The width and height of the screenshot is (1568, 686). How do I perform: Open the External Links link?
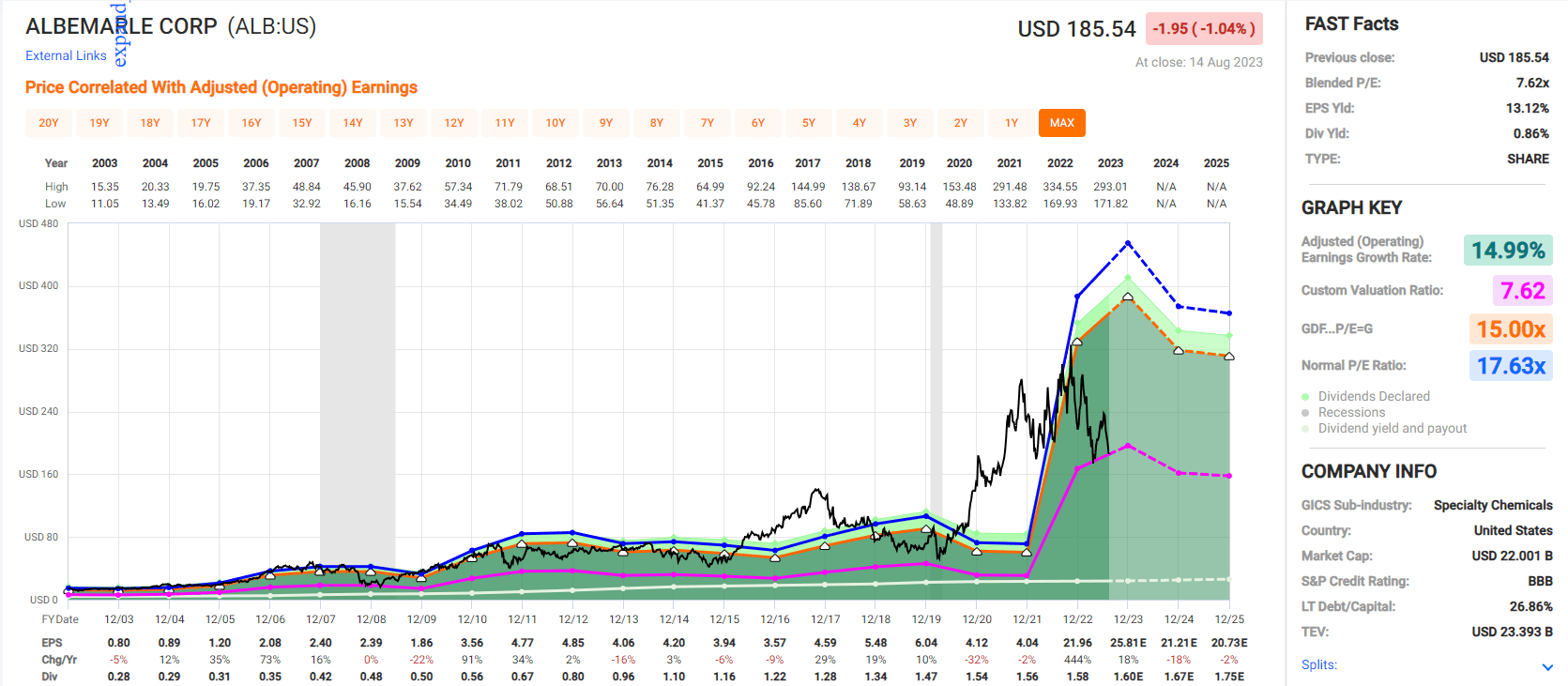pos(66,55)
